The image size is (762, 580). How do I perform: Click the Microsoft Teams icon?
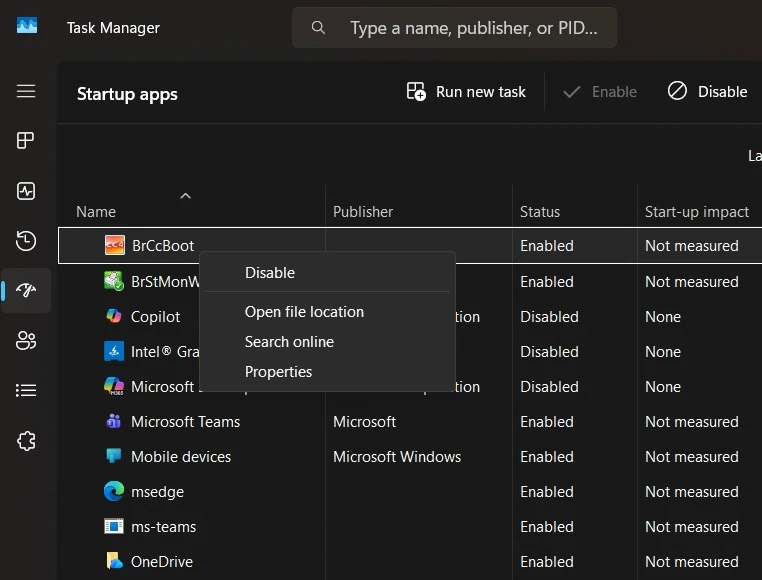114,421
